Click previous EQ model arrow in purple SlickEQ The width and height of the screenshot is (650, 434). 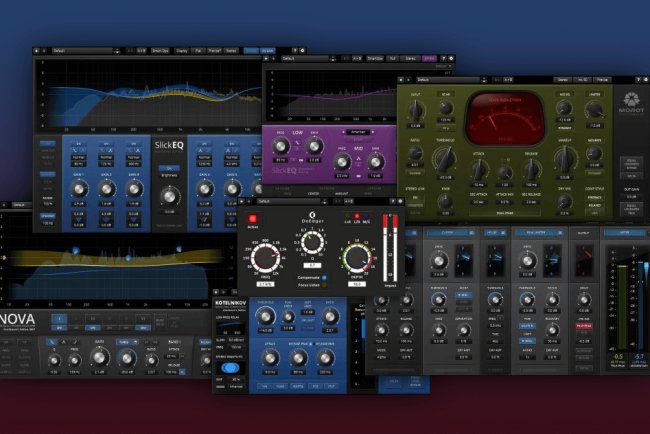343,132
